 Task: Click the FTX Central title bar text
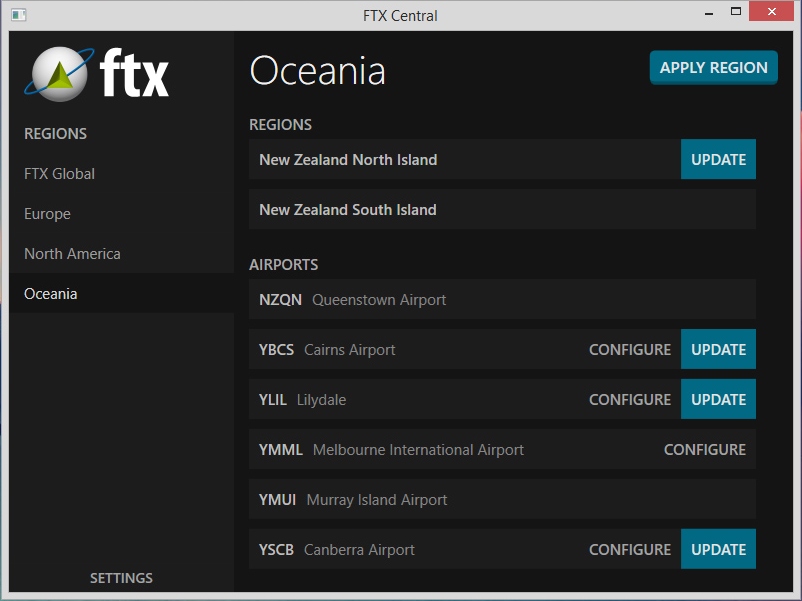(x=400, y=15)
